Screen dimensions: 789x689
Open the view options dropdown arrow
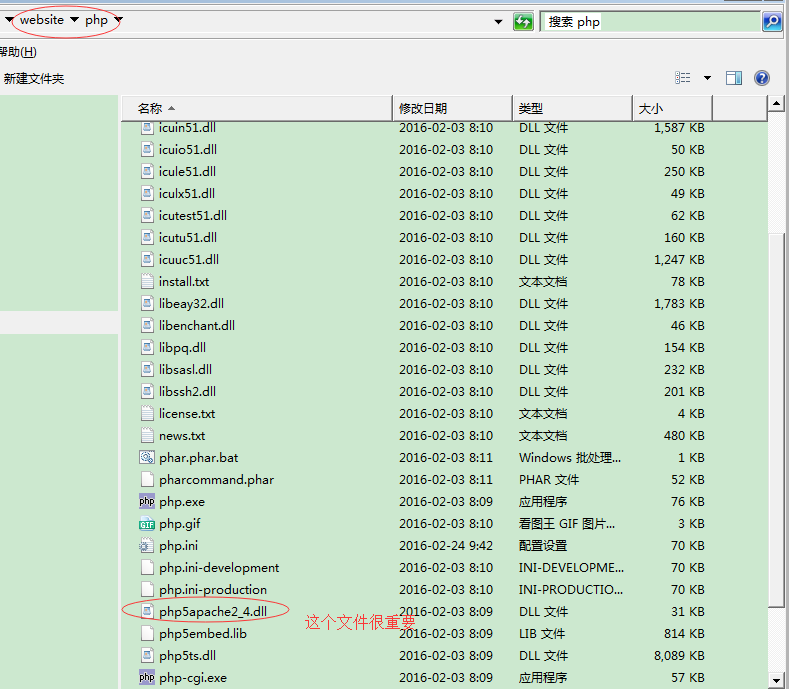pos(707,78)
